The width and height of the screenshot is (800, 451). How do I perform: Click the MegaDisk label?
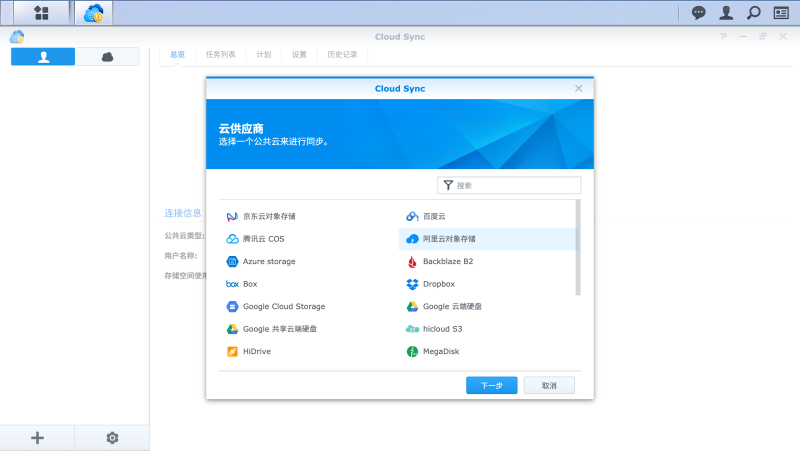pyautogui.click(x=441, y=352)
